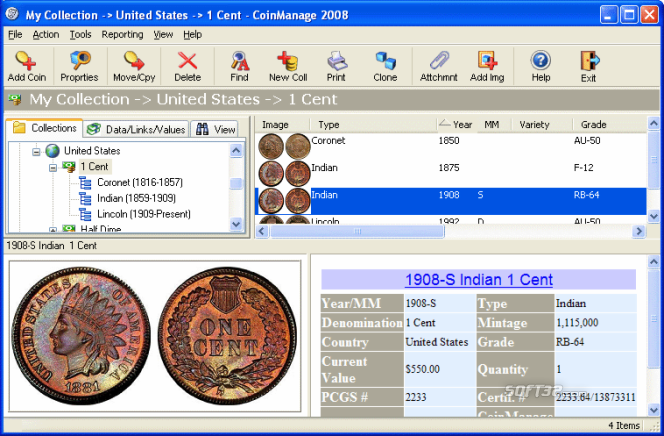Open the Action menu

coord(46,35)
